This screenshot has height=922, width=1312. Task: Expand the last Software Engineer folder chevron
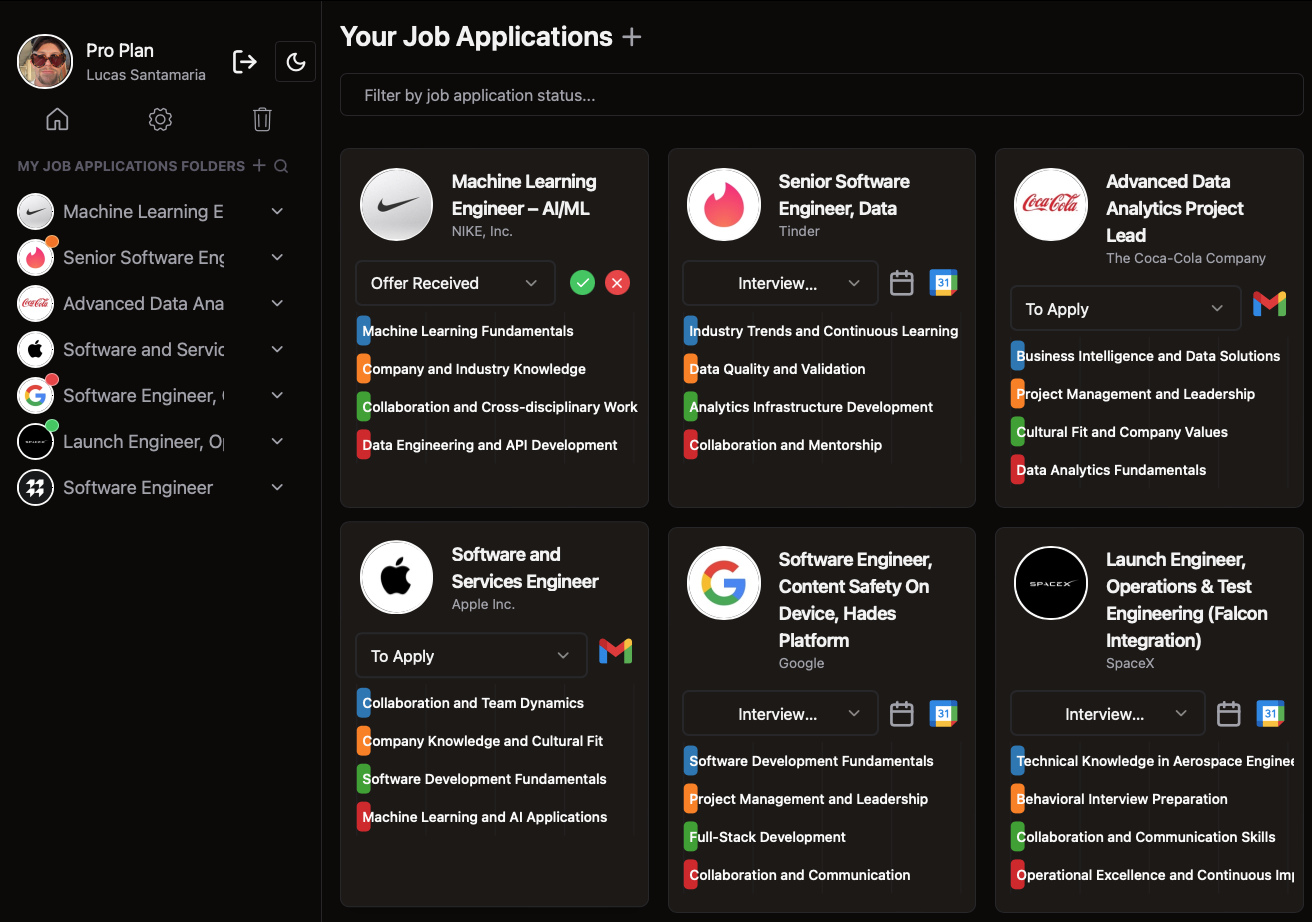pyautogui.click(x=277, y=487)
